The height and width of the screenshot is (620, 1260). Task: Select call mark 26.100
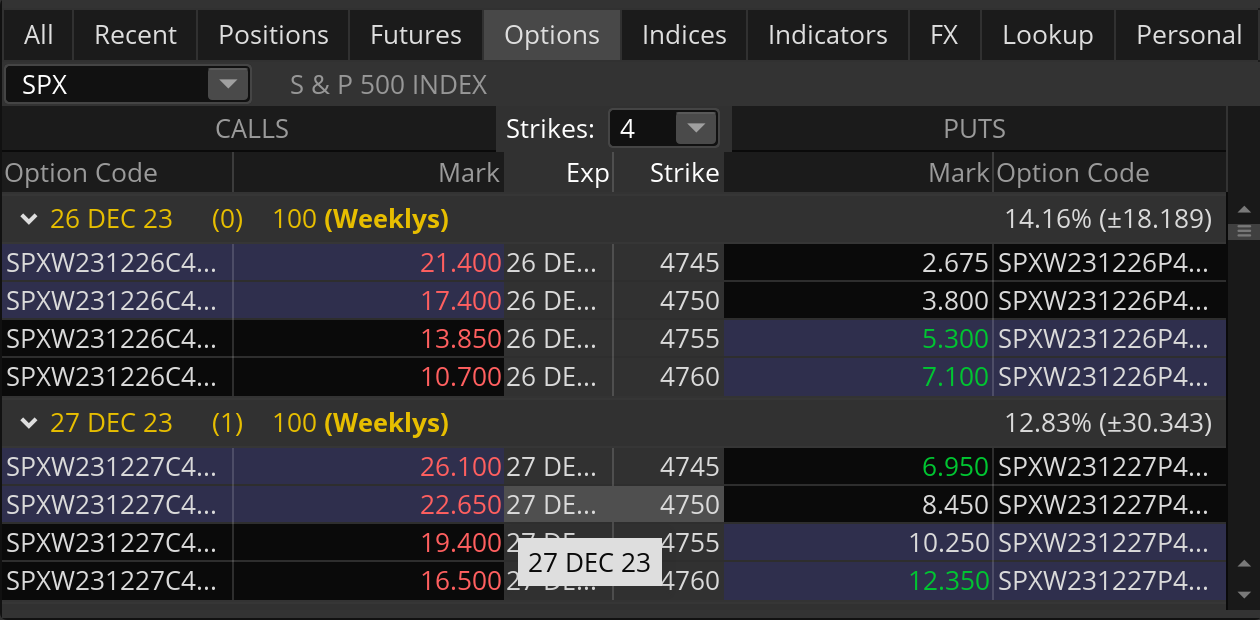tap(461, 467)
